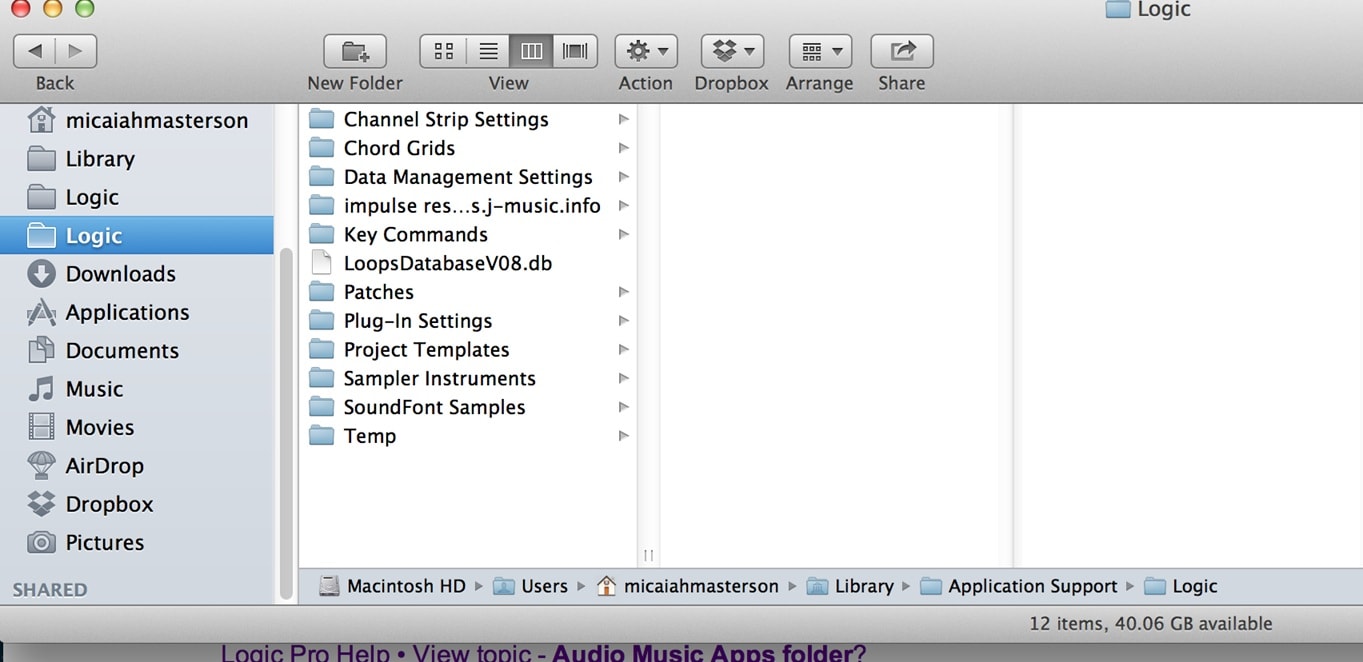The height and width of the screenshot is (662, 1363).
Task: Select the Plug-In Settings folder
Action: tap(468, 321)
